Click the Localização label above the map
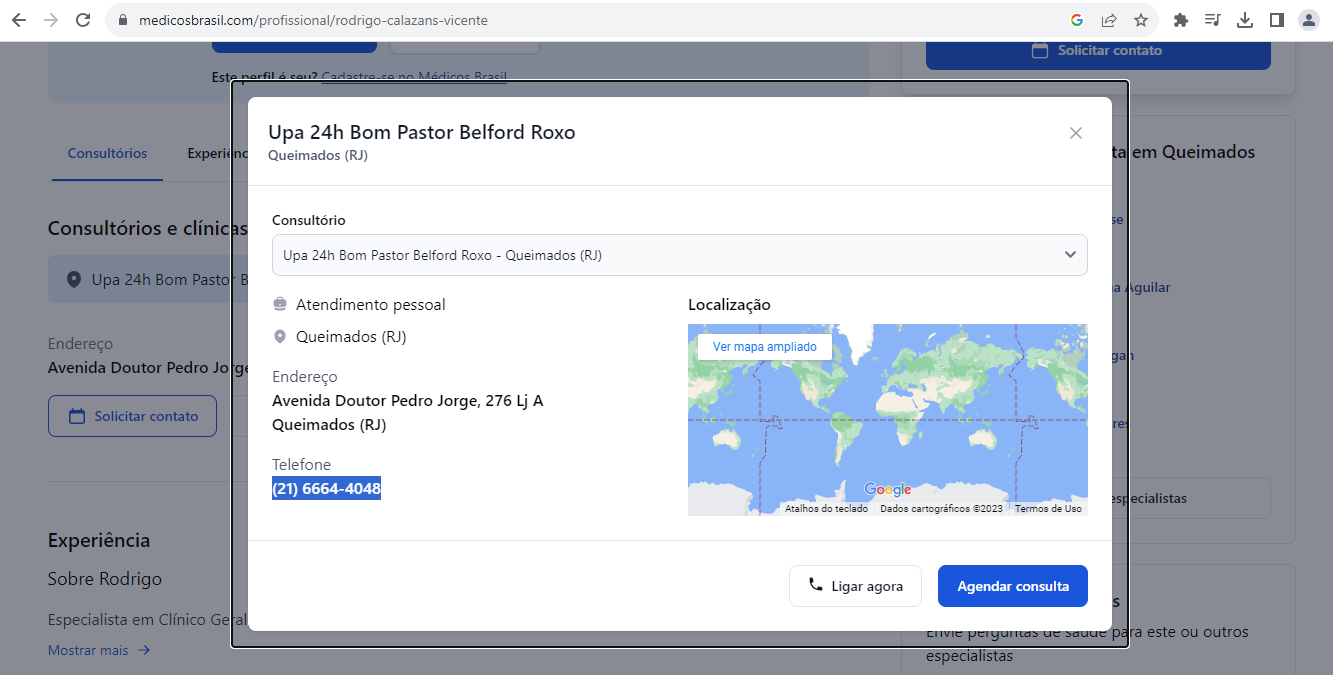The height and width of the screenshot is (675, 1333). pyautogui.click(x=729, y=305)
